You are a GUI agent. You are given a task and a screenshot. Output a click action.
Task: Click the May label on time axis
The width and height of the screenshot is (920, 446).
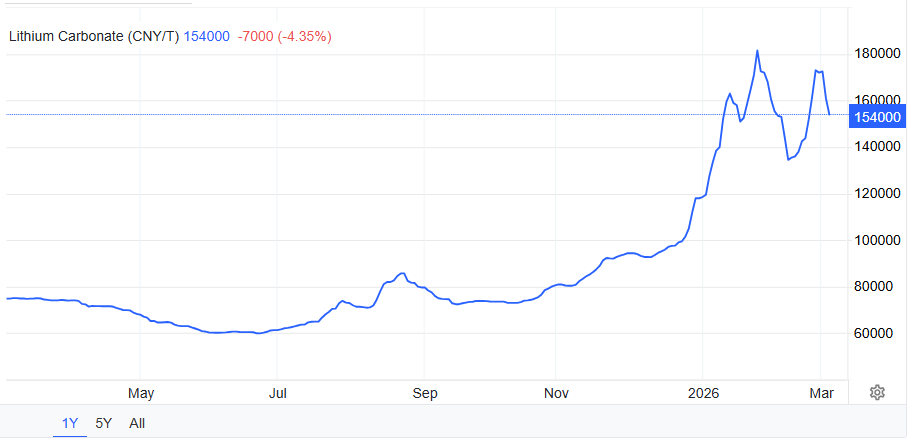(x=141, y=392)
